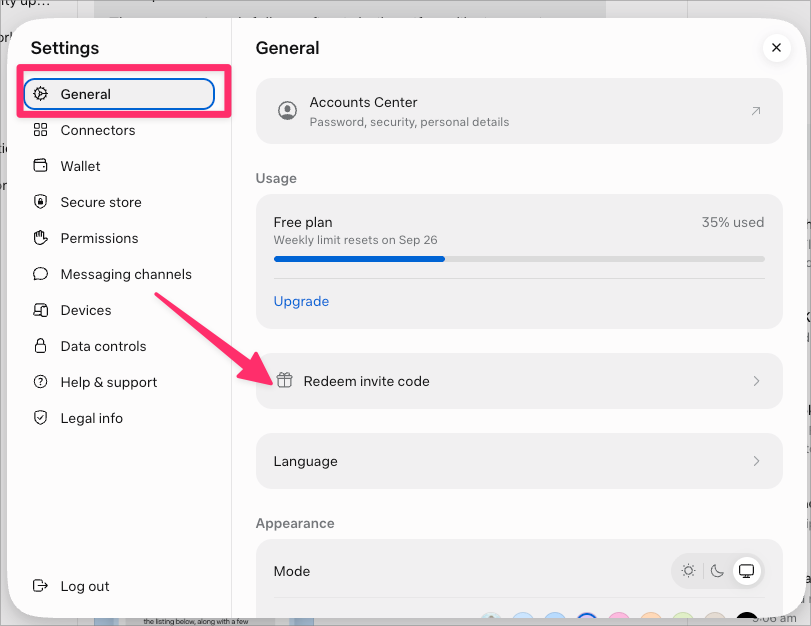Open Accounts Center external link card
This screenshot has height=626, width=811.
click(x=519, y=111)
